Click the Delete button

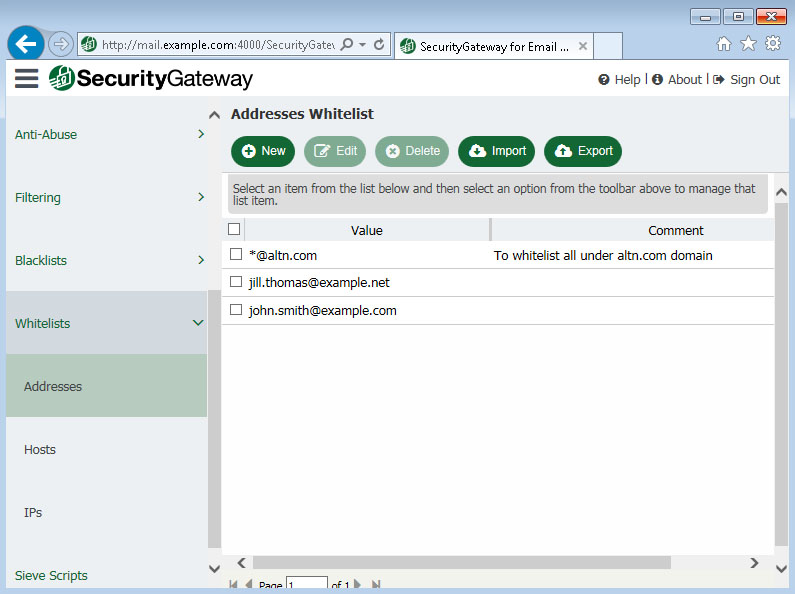point(412,151)
